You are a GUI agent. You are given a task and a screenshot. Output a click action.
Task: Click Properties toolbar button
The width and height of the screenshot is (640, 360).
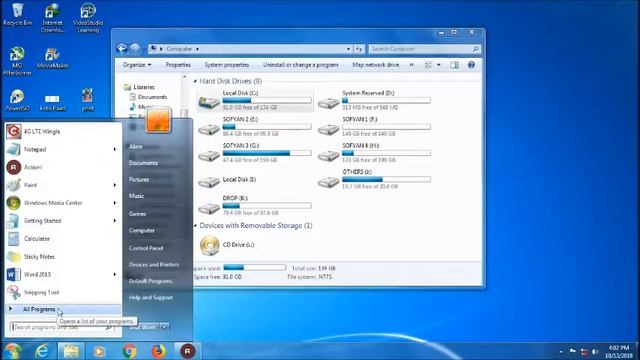178,65
